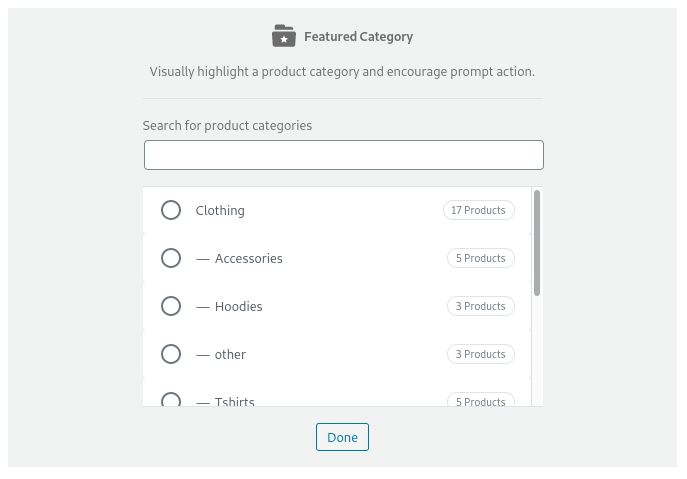Focus the product categories search field
The width and height of the screenshot is (687, 479).
343,155
